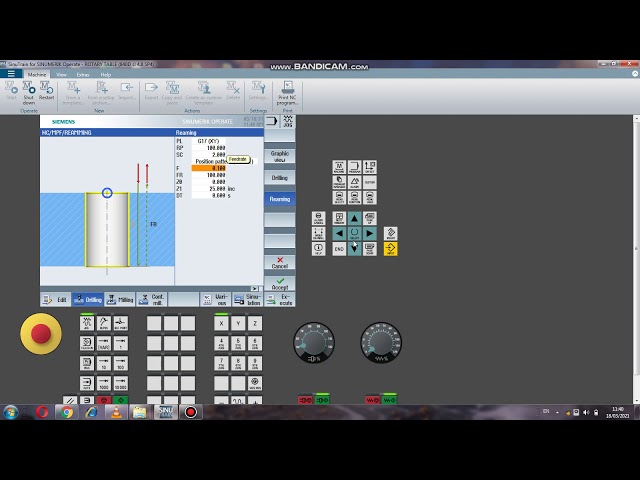
Task: Select the 10000 increment key
Action: pos(121,383)
